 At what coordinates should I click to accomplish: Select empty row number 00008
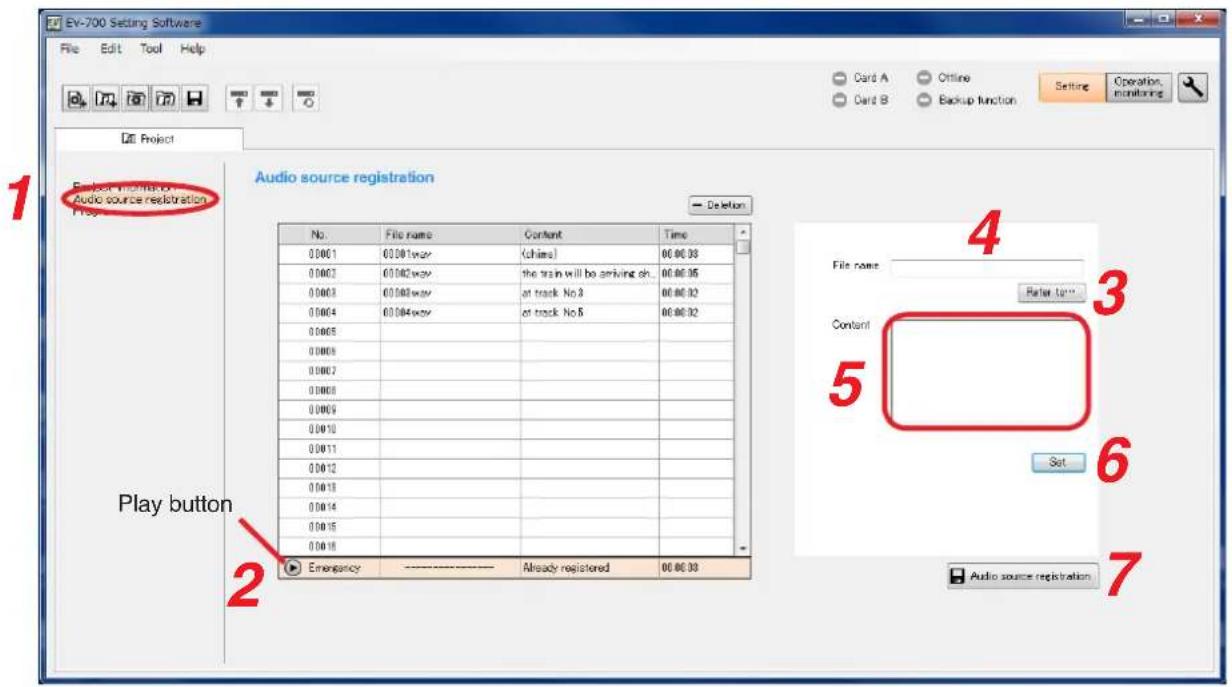coord(330,391)
